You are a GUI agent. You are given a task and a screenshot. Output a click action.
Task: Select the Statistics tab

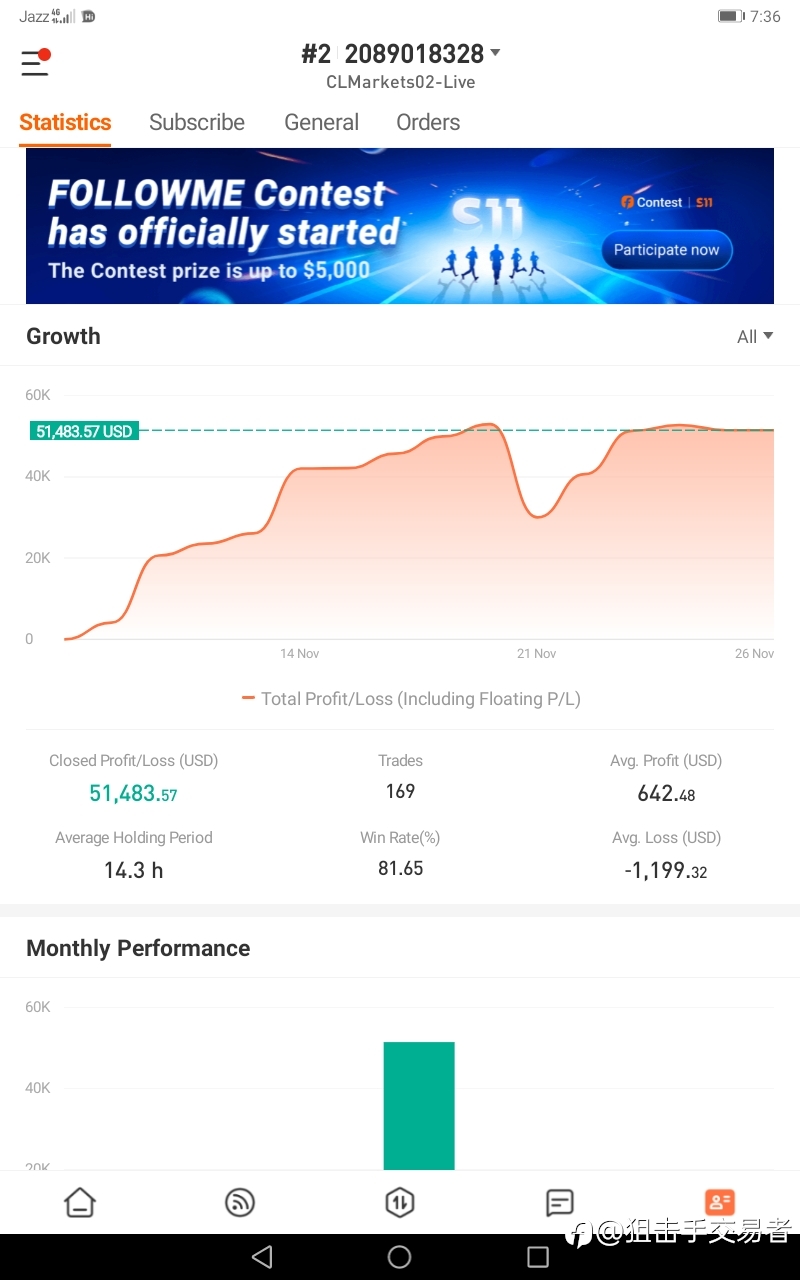point(65,122)
